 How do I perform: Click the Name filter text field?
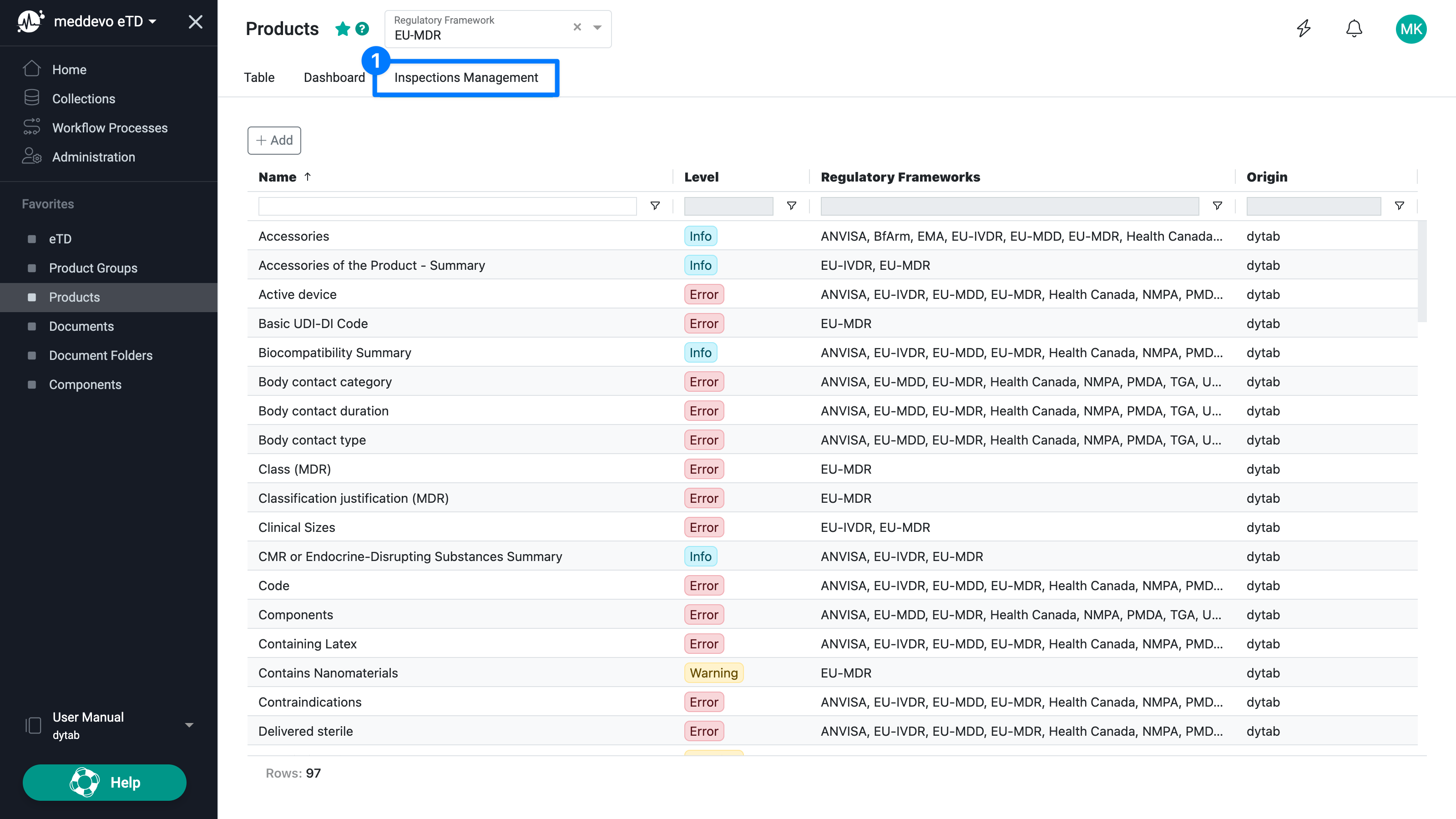[447, 206]
